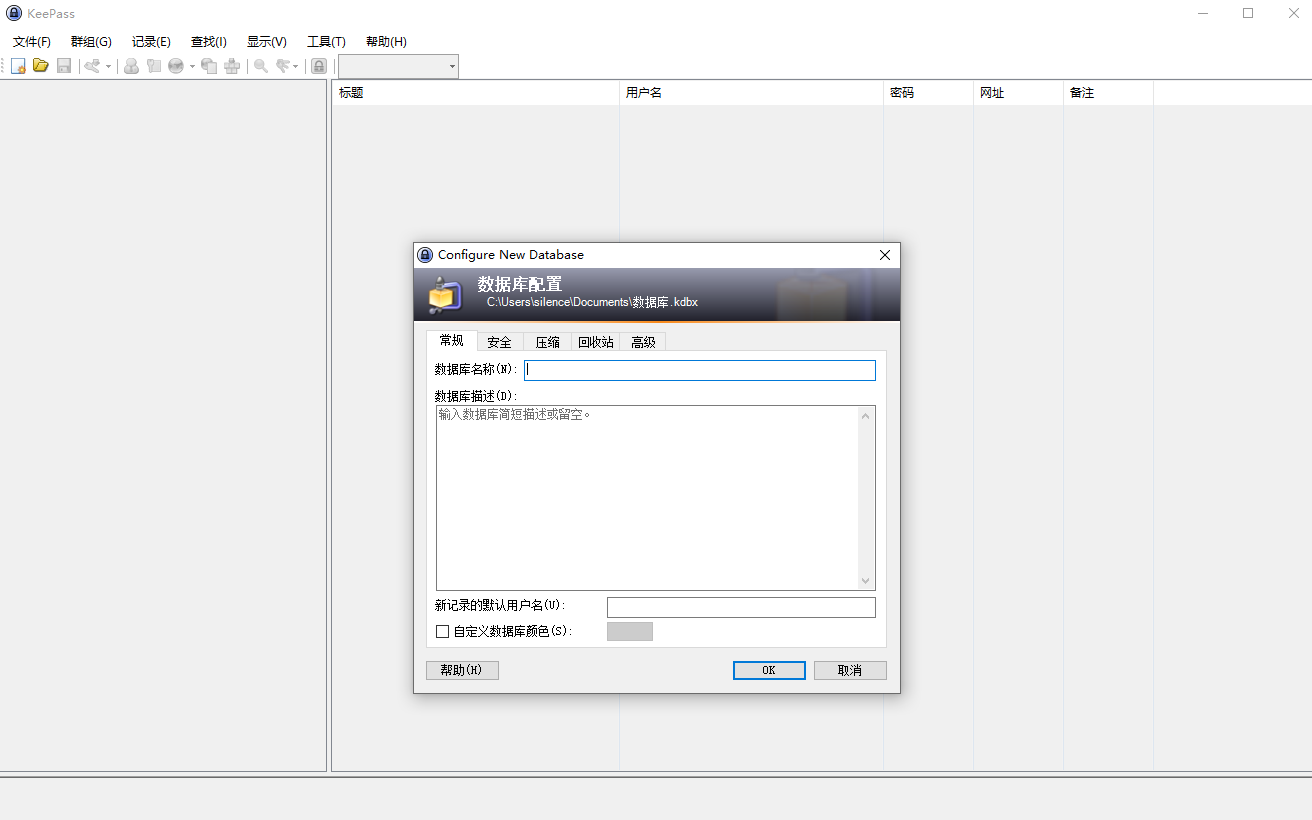Click the database file path text
Image resolution: width=1312 pixels, height=820 pixels.
coord(592,301)
